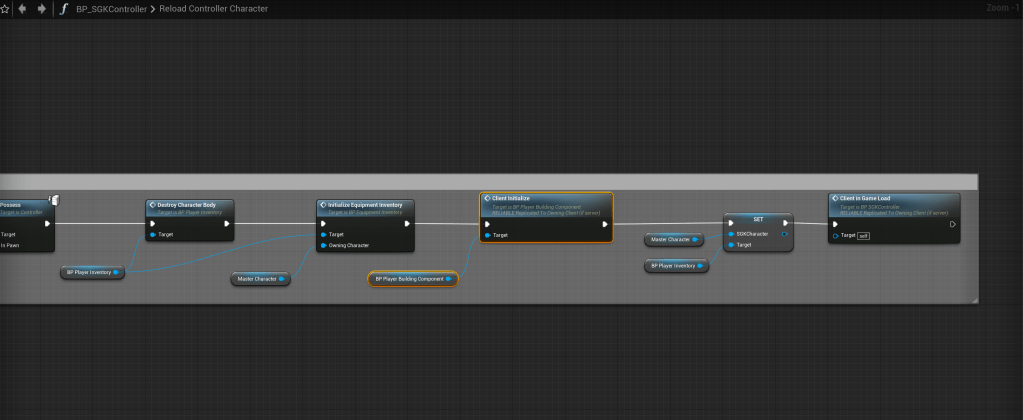The image size is (1023, 420).
Task: Select the Client Initialize node title
Action: coord(511,198)
